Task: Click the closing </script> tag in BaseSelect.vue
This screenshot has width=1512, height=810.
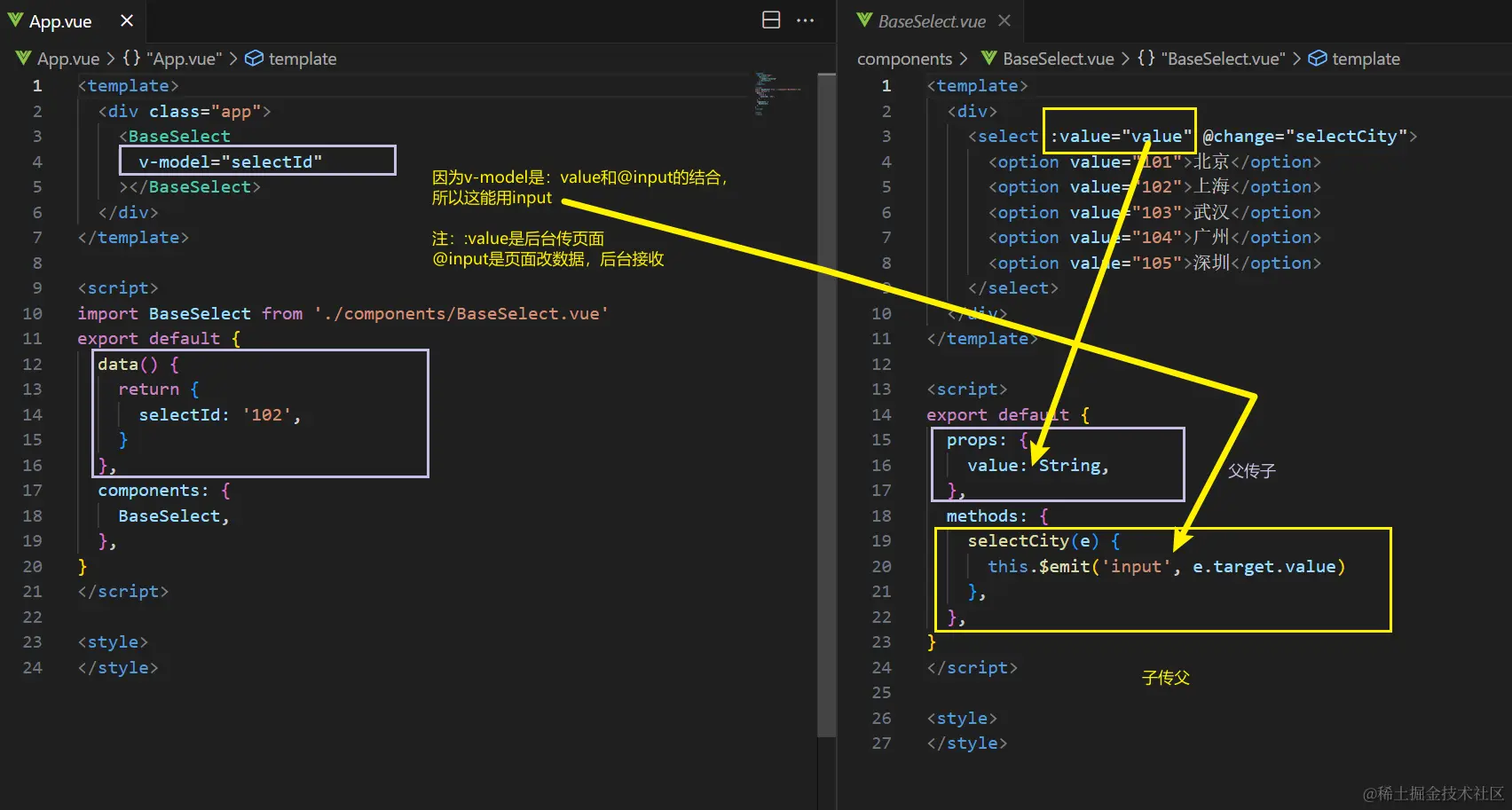Action: [972, 667]
